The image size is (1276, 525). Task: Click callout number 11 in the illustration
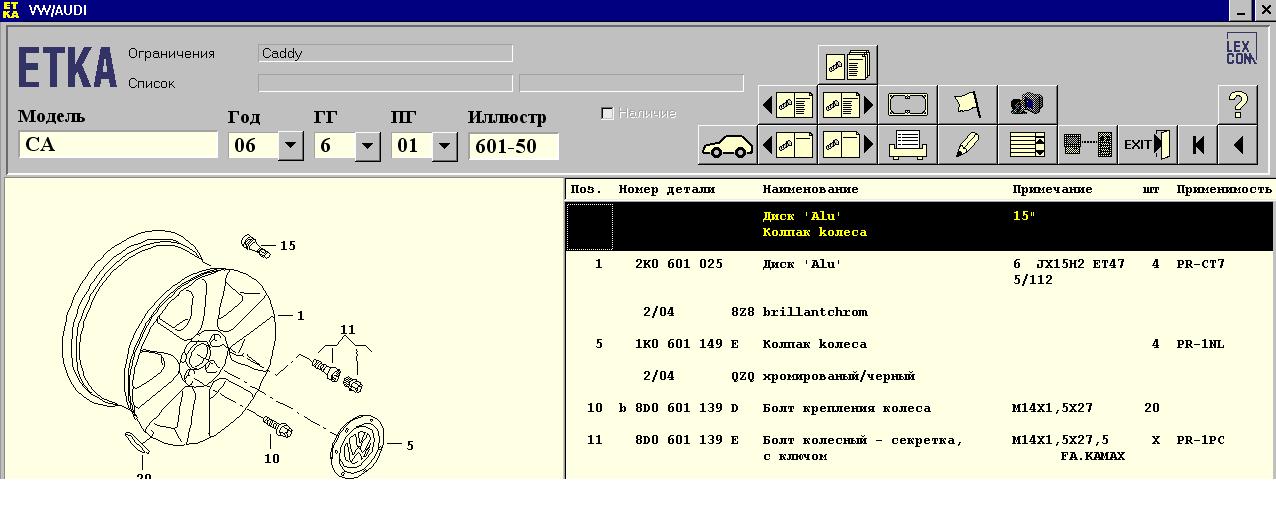pos(347,329)
